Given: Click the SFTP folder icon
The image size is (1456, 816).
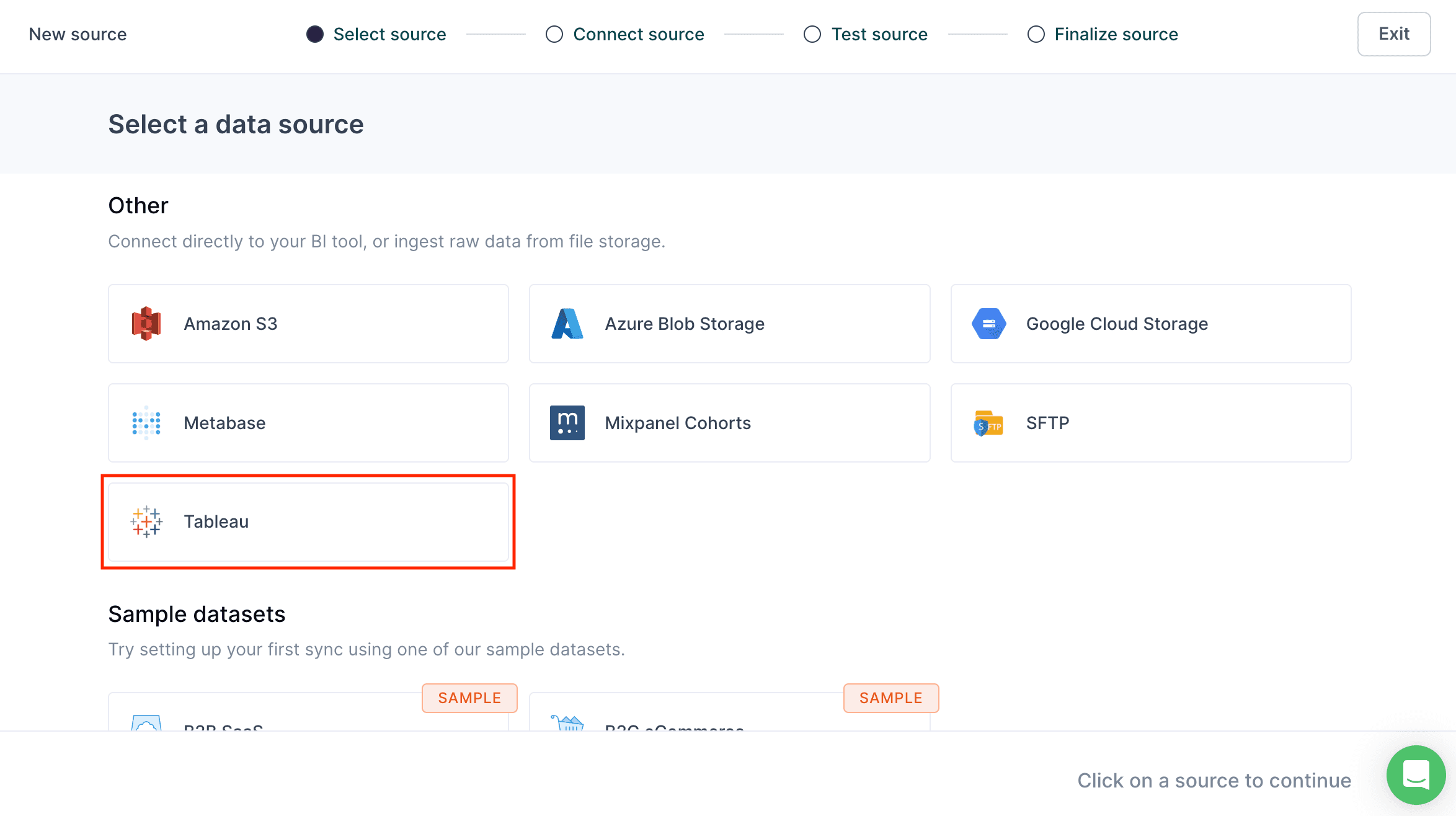Looking at the screenshot, I should [x=988, y=424].
